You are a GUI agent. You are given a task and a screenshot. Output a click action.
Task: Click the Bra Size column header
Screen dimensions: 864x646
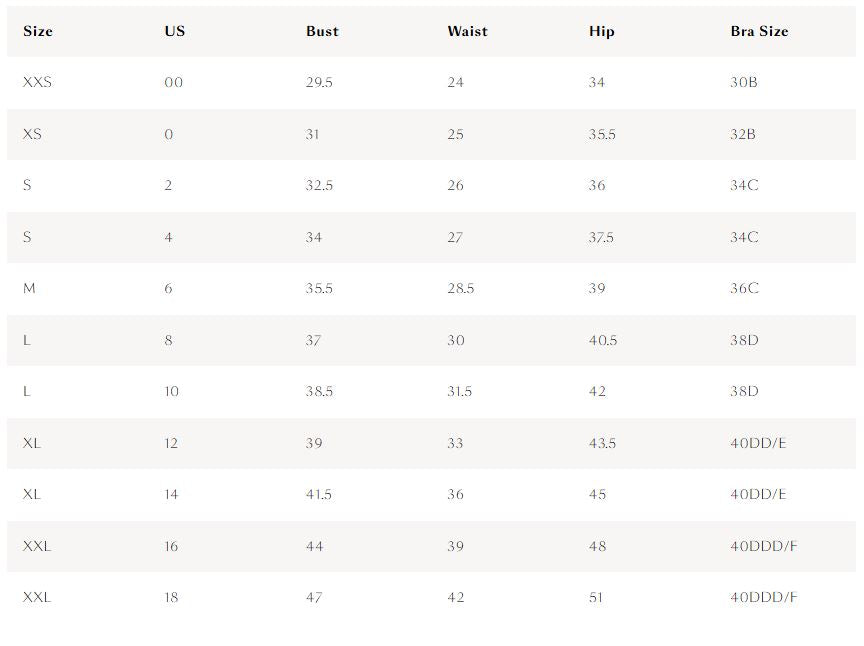[759, 31]
